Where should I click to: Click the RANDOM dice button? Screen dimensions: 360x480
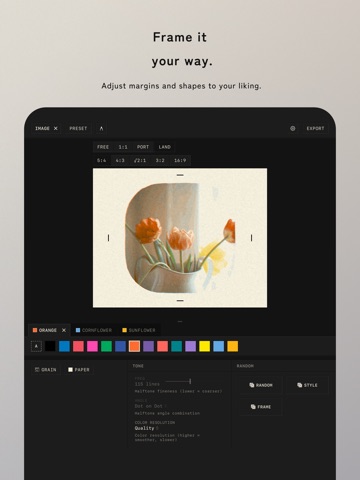(x=261, y=385)
